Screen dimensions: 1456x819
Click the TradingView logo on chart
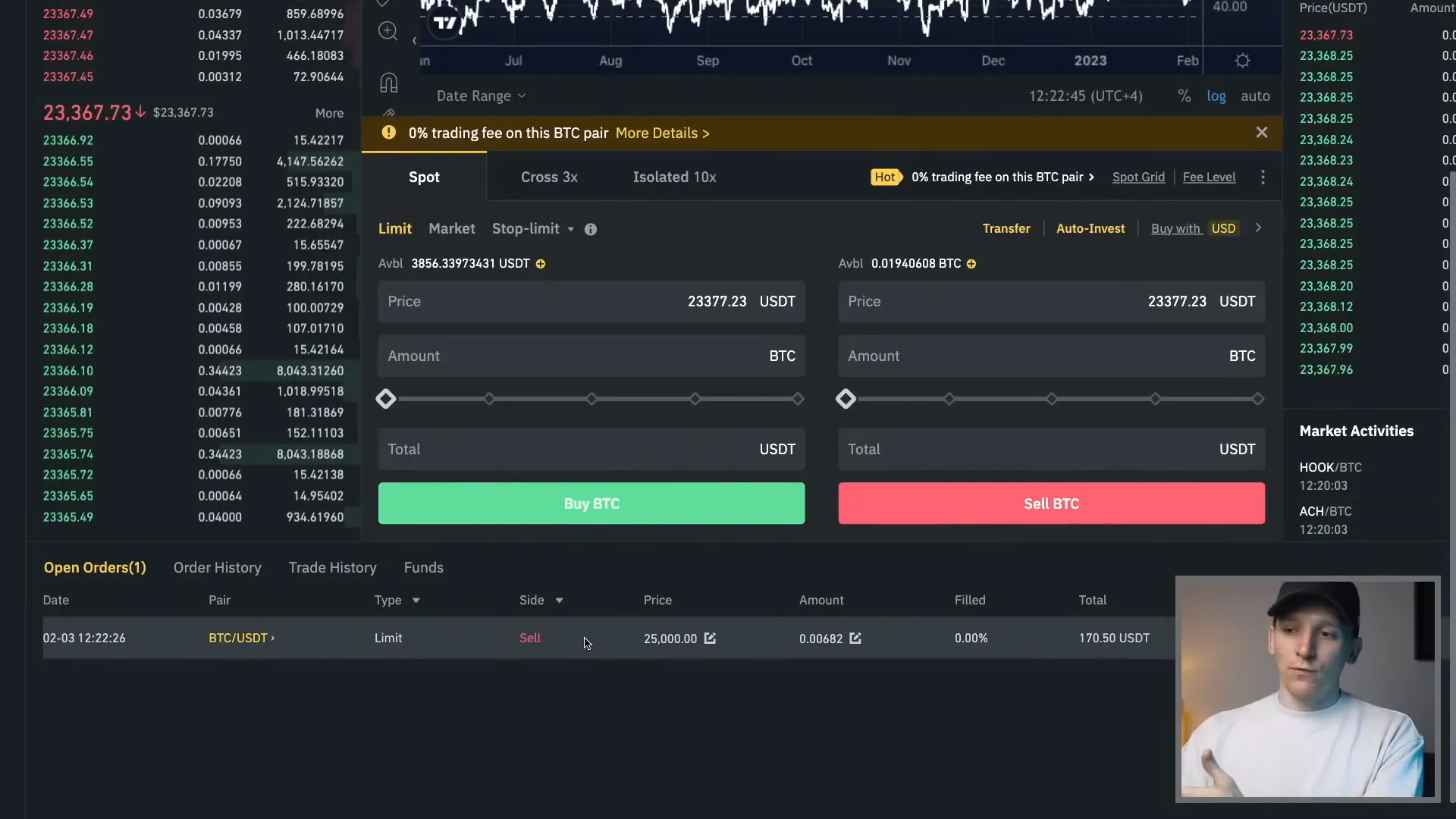(x=445, y=23)
